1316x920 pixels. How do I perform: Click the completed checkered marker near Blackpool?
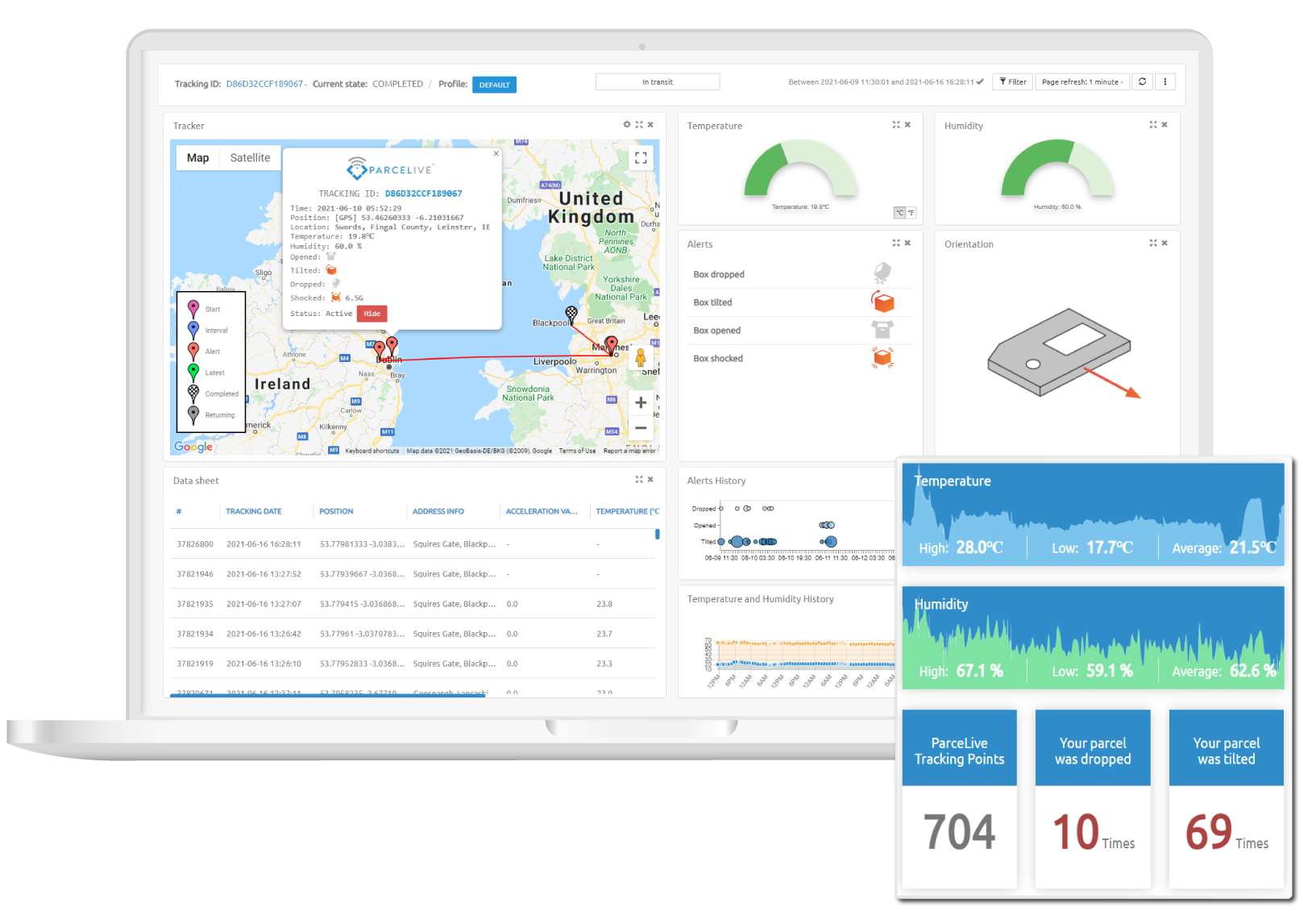pyautogui.click(x=571, y=314)
